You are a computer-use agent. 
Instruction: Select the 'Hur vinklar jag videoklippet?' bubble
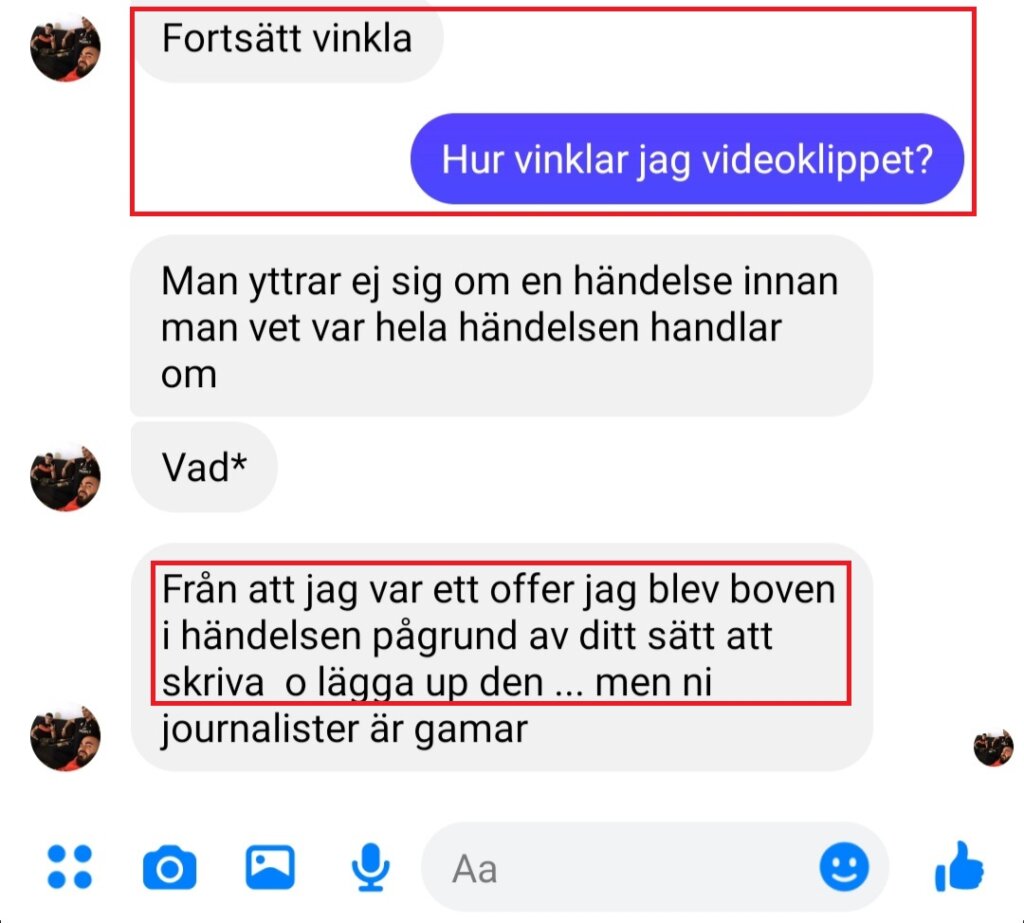[687, 159]
